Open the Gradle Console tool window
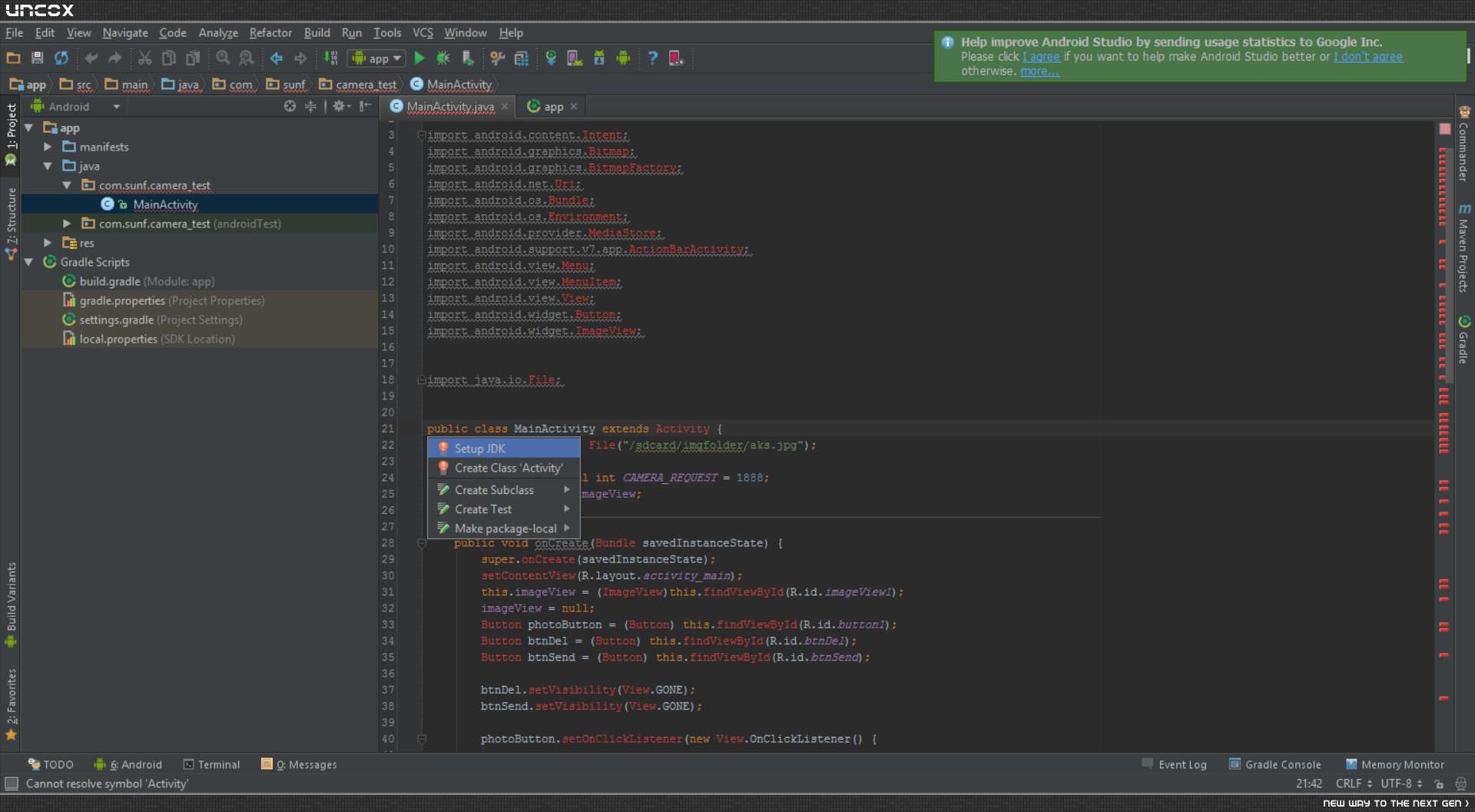Screen dimensions: 1475x812 (1275, 764)
